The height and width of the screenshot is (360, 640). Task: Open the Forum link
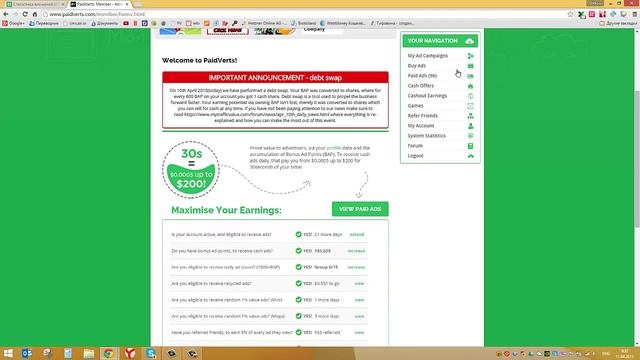point(415,146)
